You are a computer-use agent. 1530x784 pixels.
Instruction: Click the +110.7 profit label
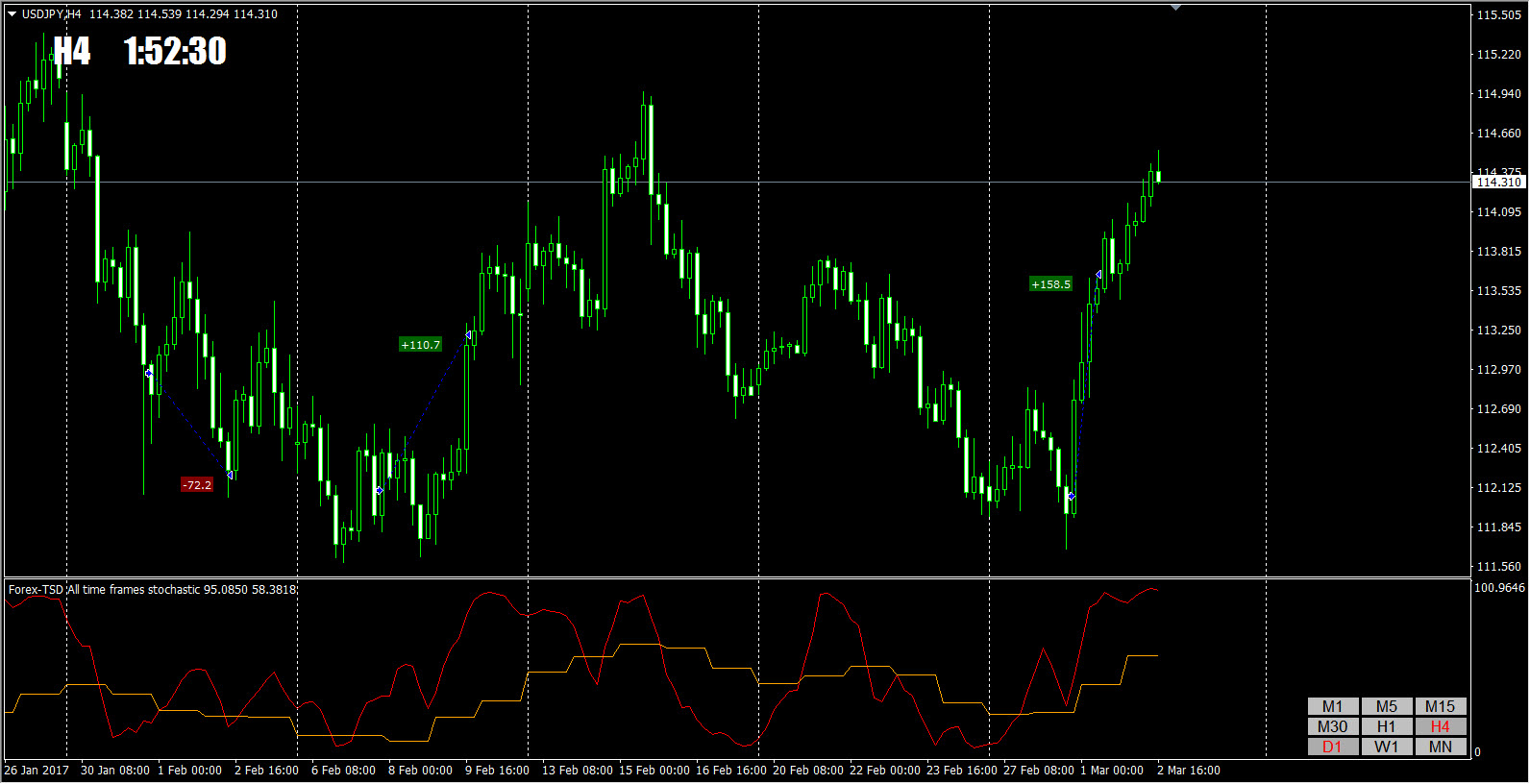[421, 345]
